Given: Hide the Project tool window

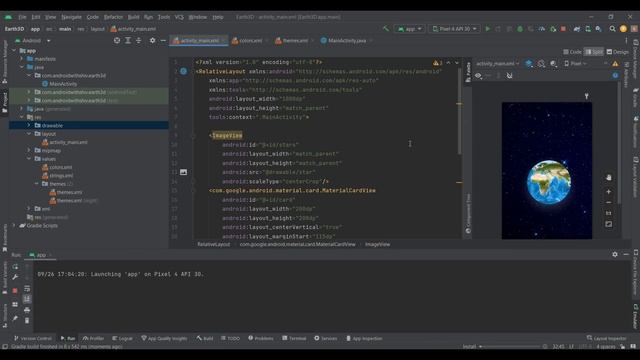Looking at the screenshot, I should (163, 40).
